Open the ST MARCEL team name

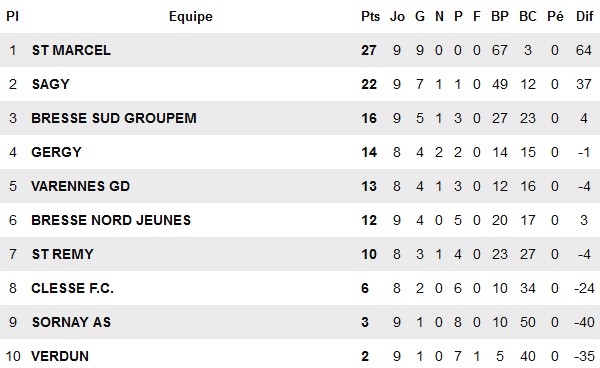pos(71,50)
